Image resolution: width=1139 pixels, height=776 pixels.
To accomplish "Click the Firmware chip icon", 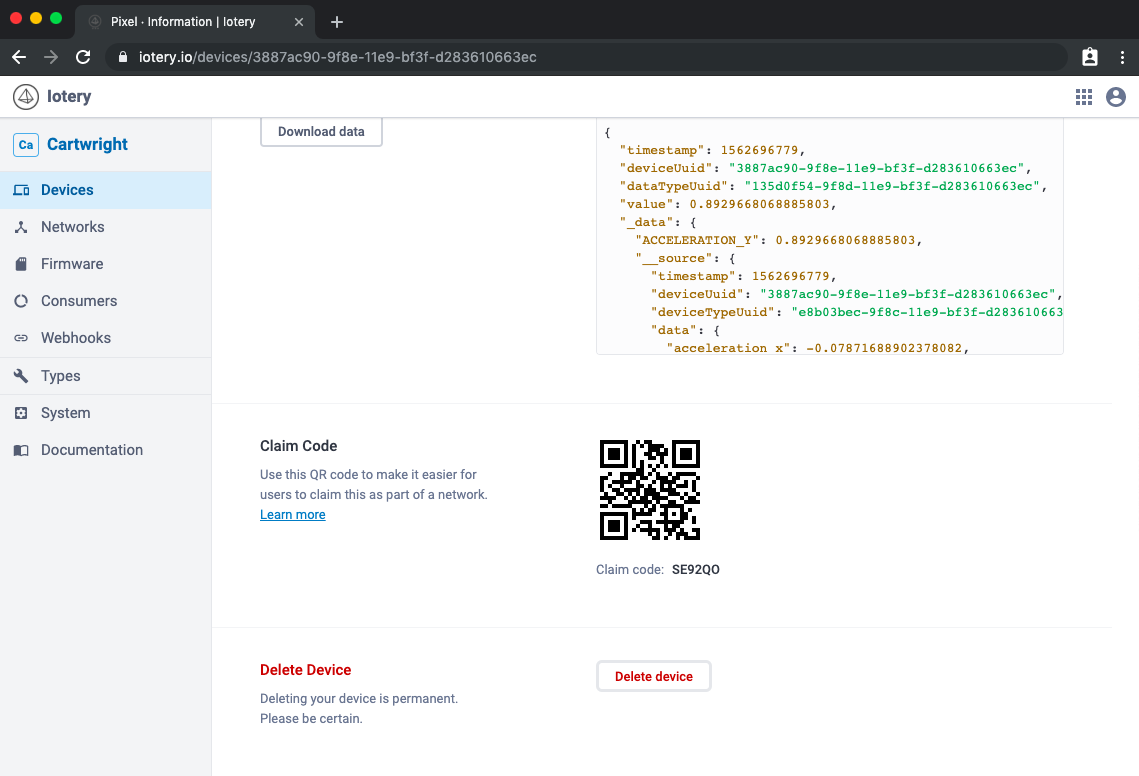I will 21,264.
